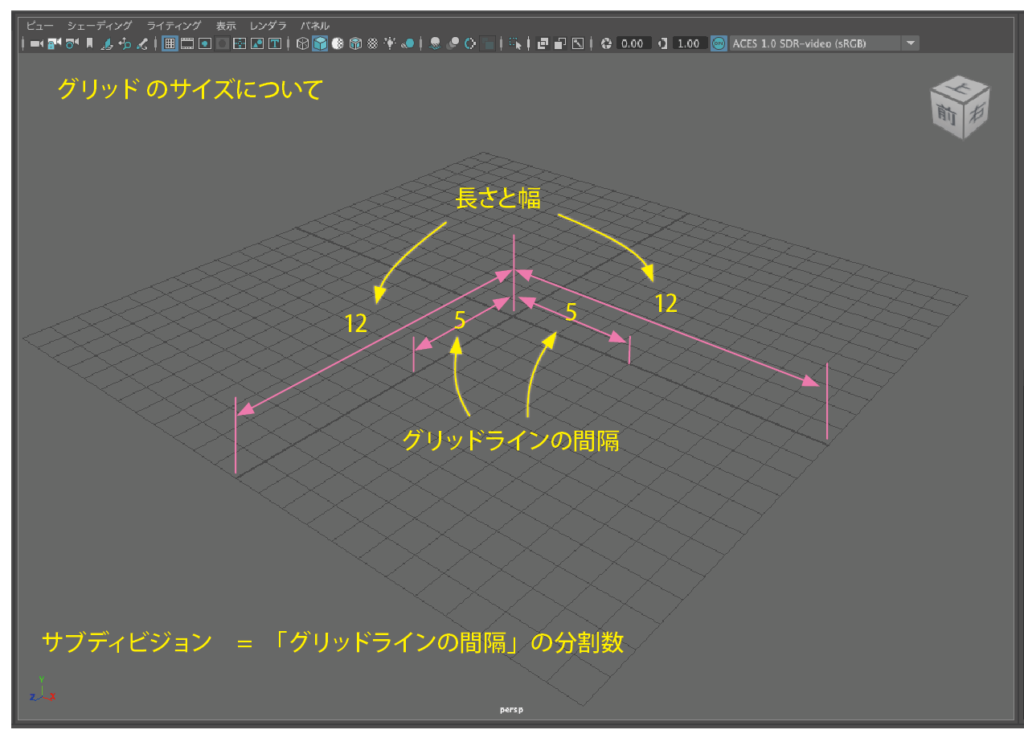
Task: Click the Use All Lights bulb icon
Action: coord(390,44)
